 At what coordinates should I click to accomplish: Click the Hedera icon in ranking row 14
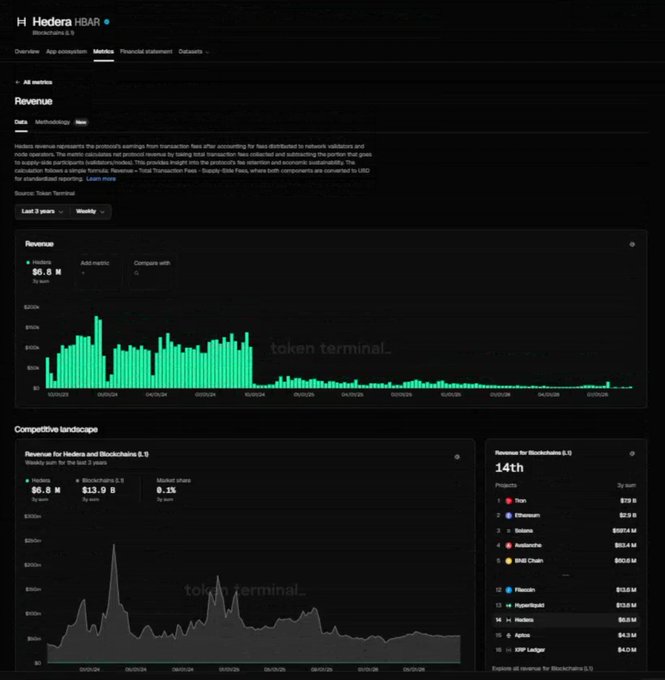(509, 620)
